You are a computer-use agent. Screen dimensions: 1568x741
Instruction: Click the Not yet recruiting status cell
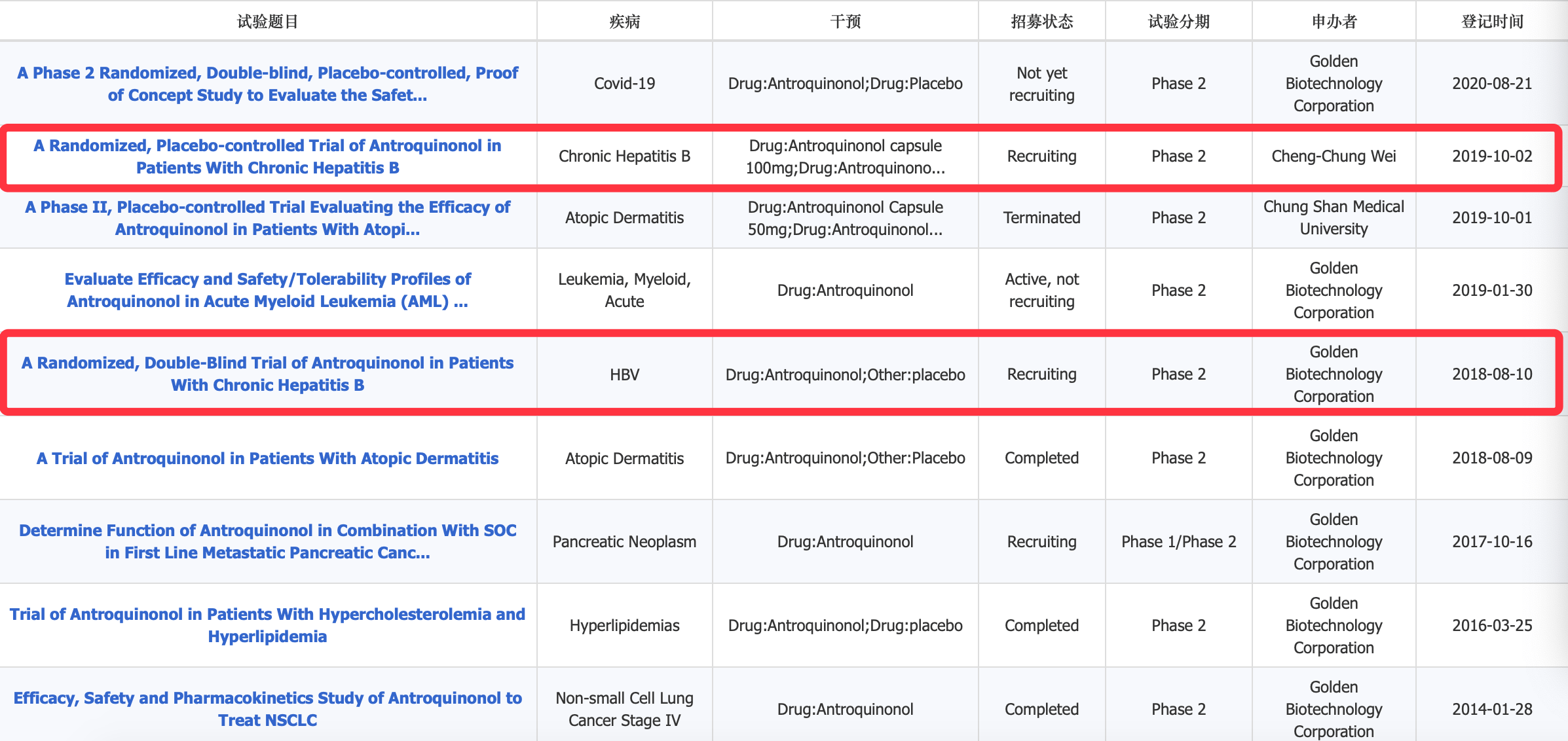pos(1041,84)
